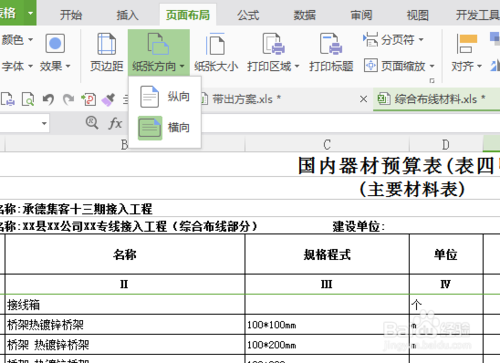This screenshot has height=363, width=500.
Task: Choose 纵向 portrait orientation
Action: [x=165, y=97]
